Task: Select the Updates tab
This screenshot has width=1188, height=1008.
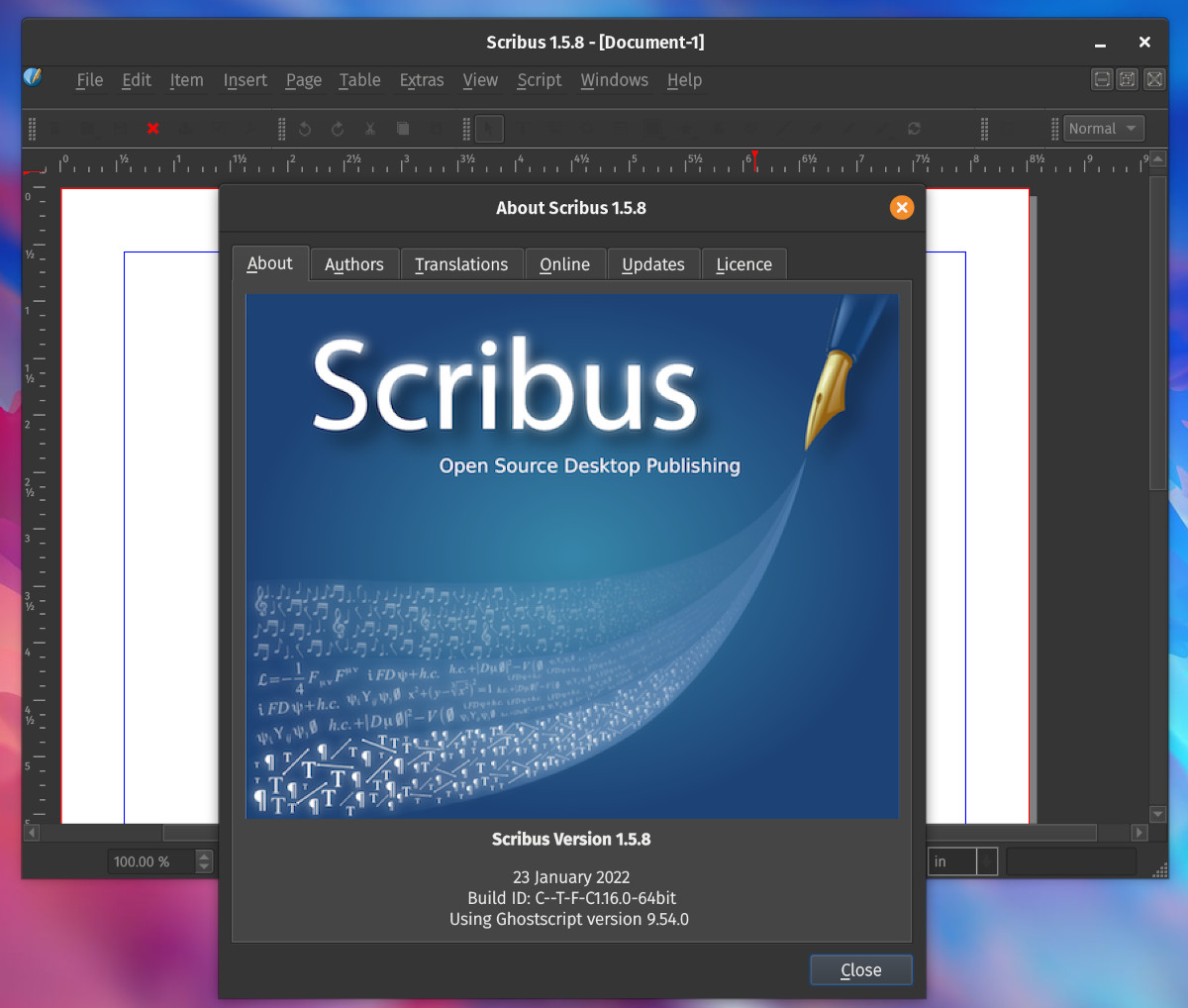Action: pyautogui.click(x=652, y=264)
